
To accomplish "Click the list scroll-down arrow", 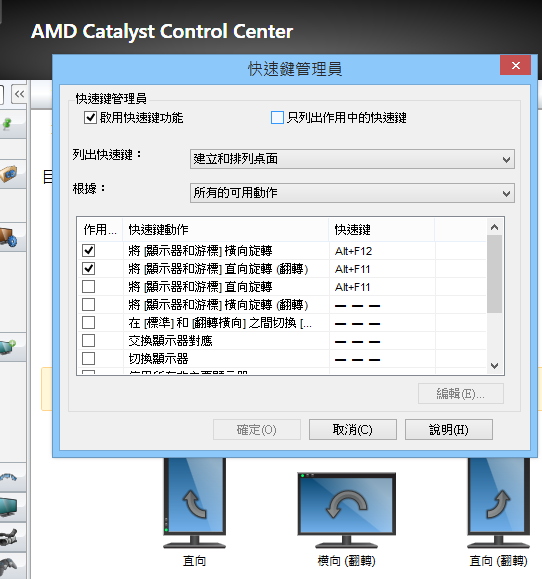I will (x=495, y=366).
